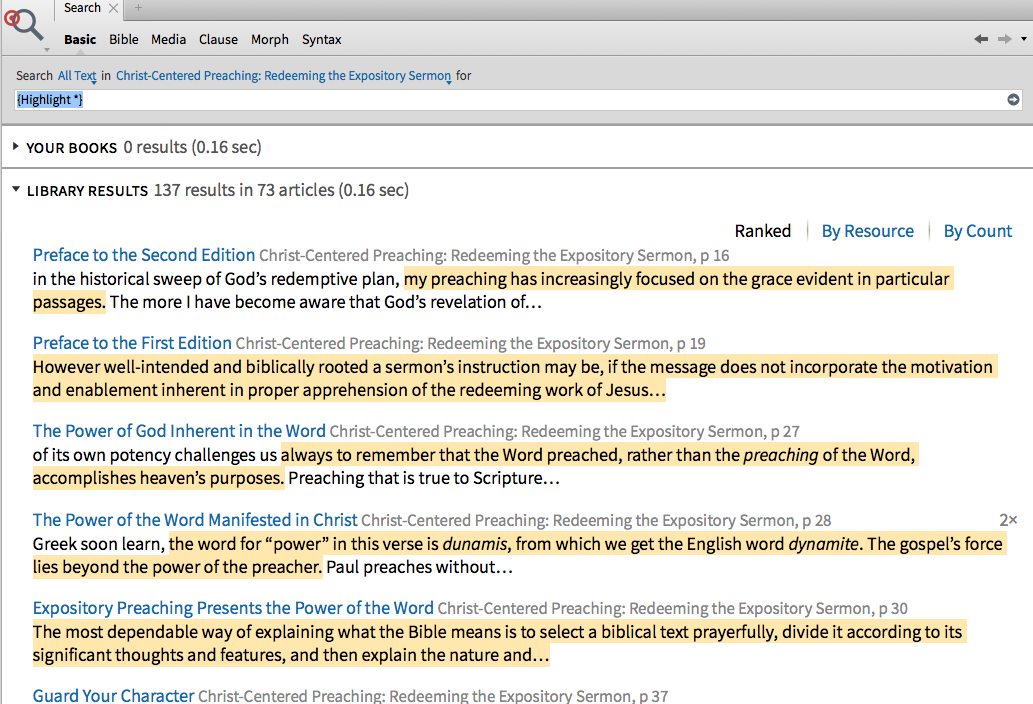Select the Search tab title
The image size is (1033, 704).
click(x=82, y=8)
